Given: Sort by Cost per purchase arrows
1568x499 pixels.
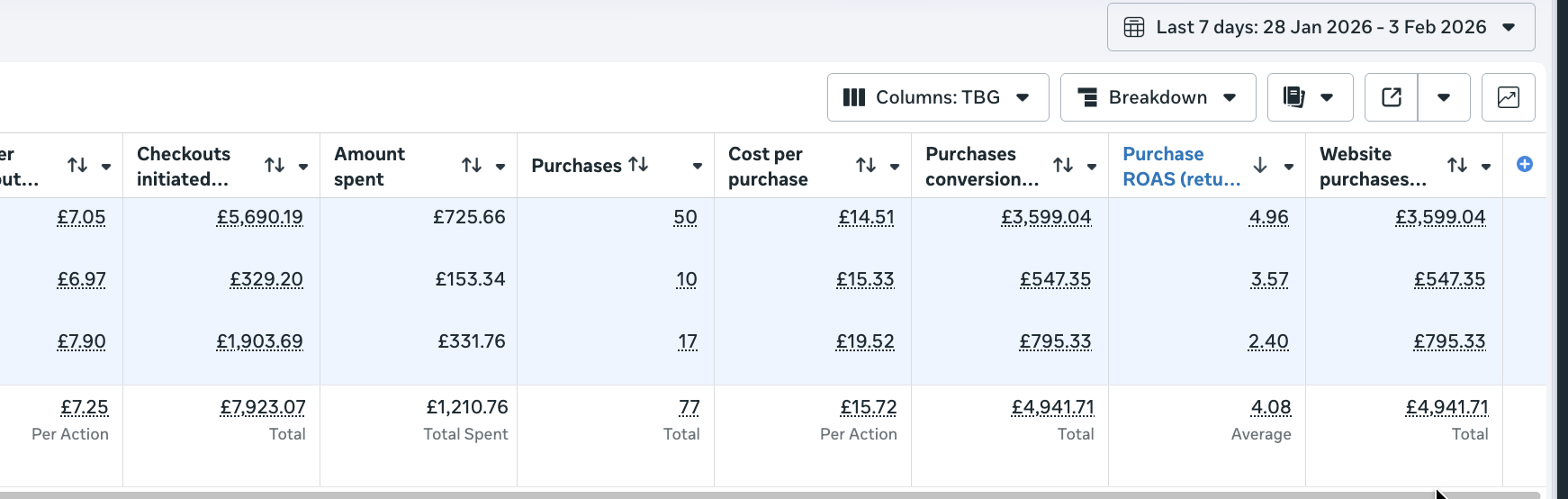Looking at the screenshot, I should (x=865, y=165).
